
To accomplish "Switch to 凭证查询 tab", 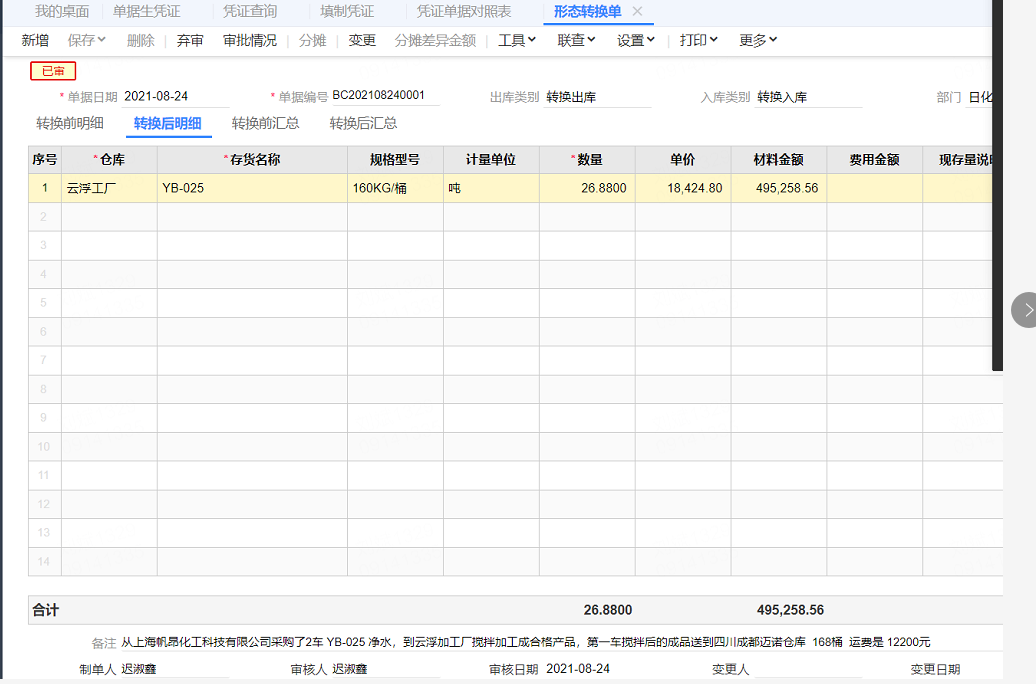I will (250, 11).
